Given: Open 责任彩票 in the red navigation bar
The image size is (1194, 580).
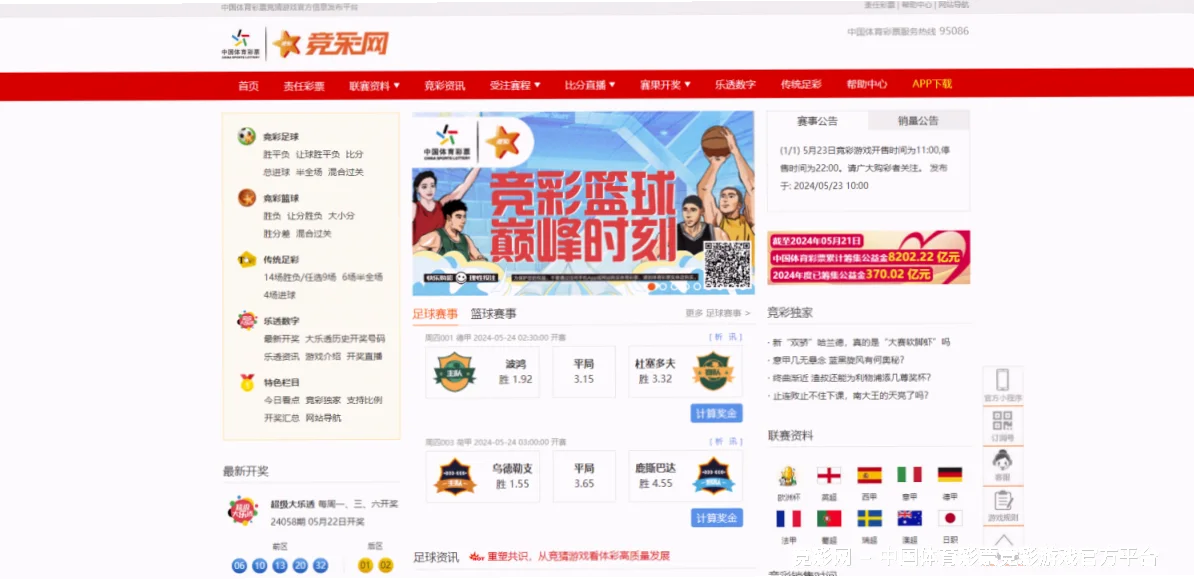Looking at the screenshot, I should (x=304, y=85).
